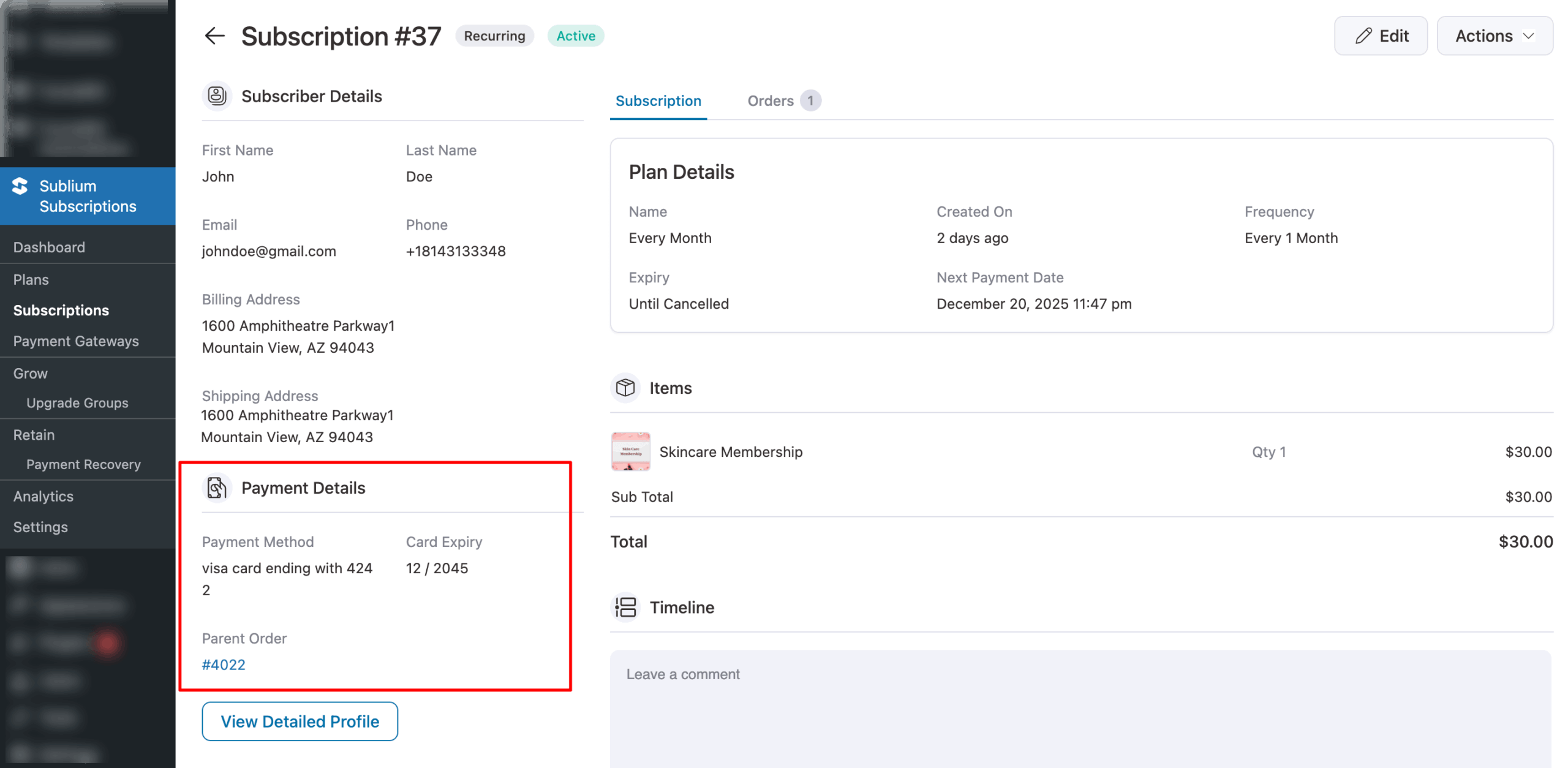Open the Actions dropdown
This screenshot has width=1568, height=768.
pyautogui.click(x=1494, y=36)
